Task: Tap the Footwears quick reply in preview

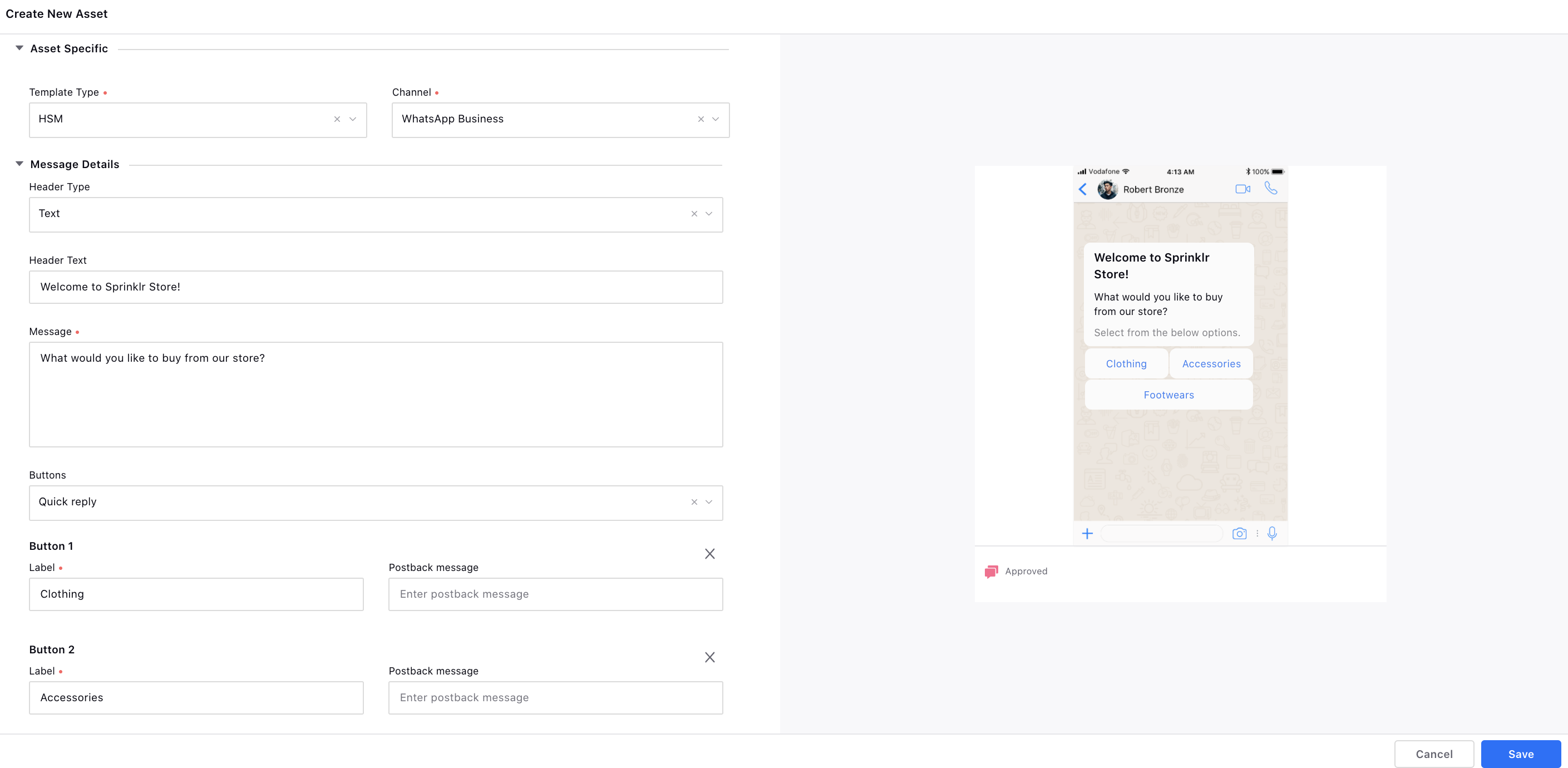Action: coord(1168,395)
